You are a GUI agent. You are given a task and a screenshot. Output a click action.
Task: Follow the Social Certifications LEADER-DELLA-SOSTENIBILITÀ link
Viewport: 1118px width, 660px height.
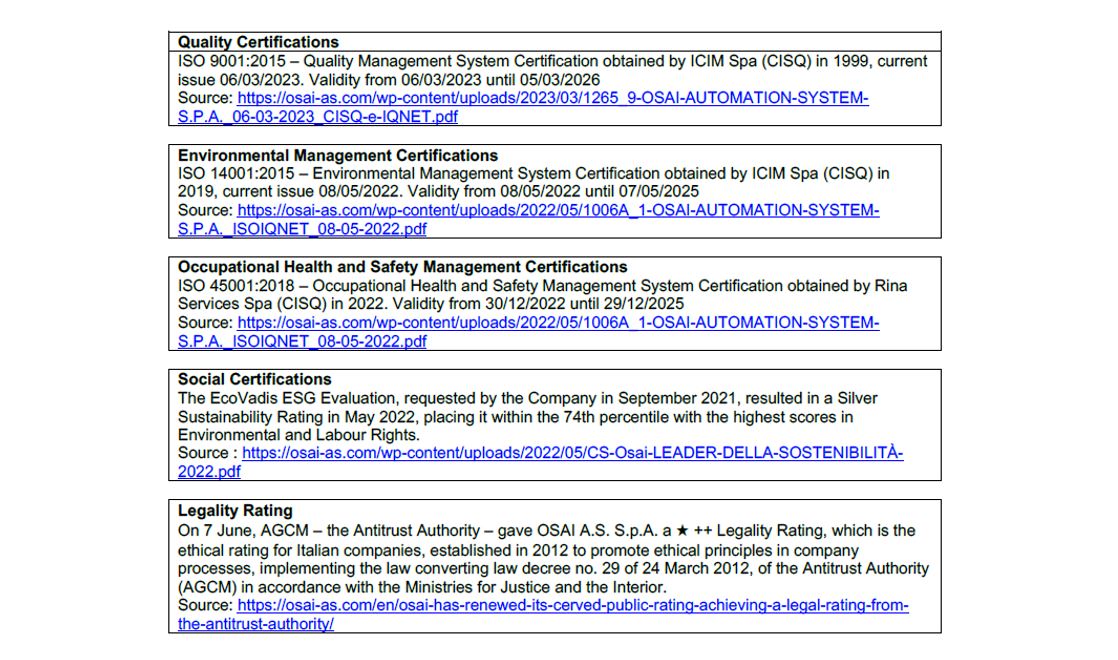pyautogui.click(x=572, y=453)
